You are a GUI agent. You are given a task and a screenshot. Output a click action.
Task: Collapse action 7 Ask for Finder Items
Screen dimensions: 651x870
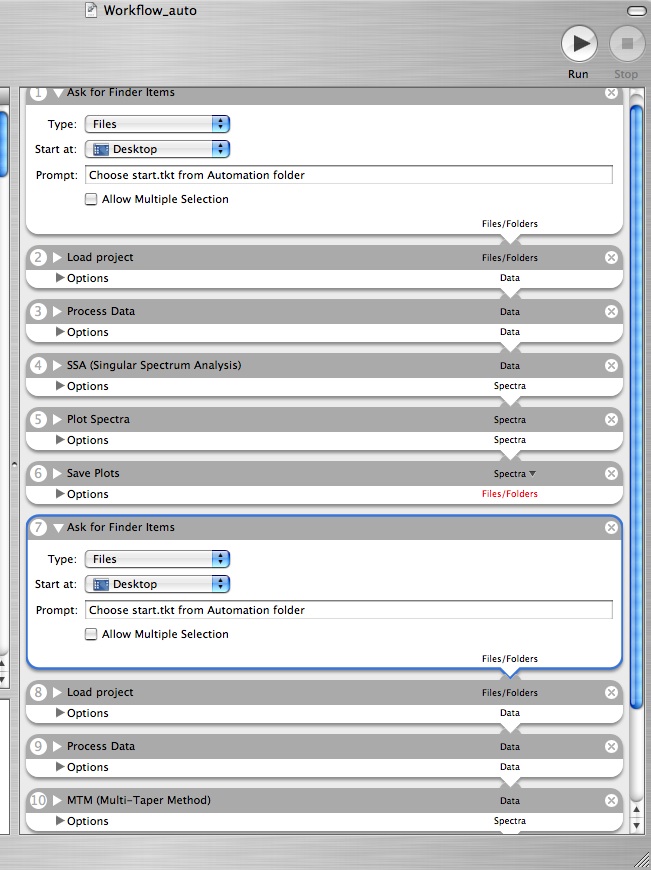pos(58,528)
